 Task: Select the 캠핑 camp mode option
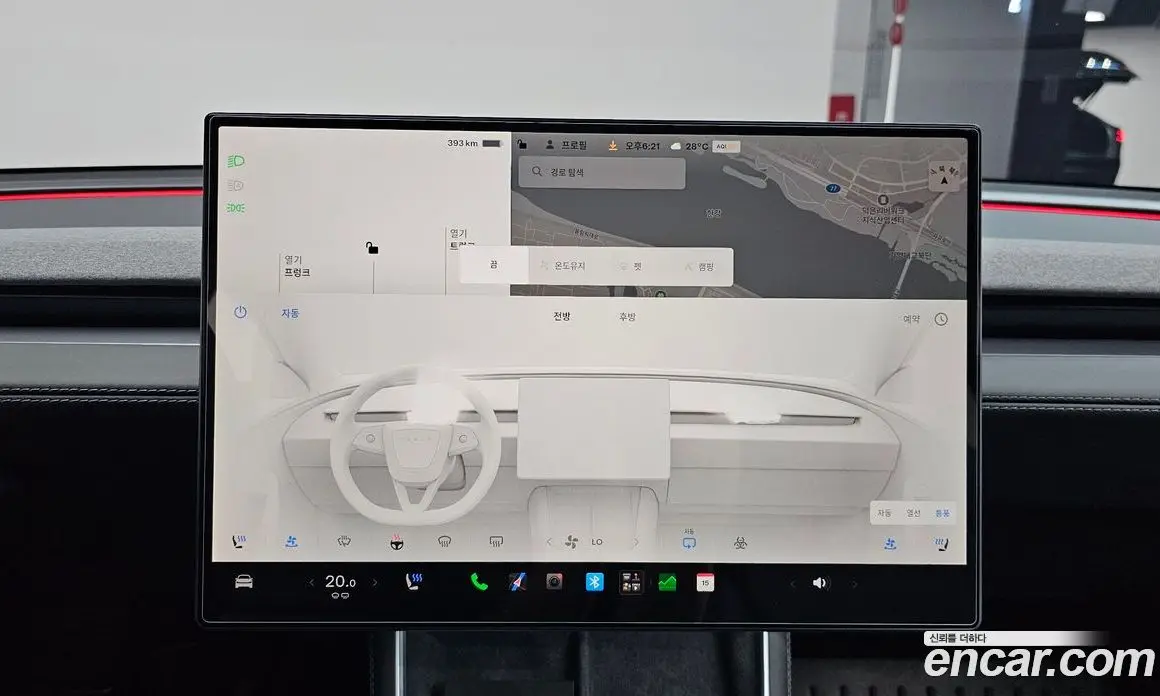point(699,266)
